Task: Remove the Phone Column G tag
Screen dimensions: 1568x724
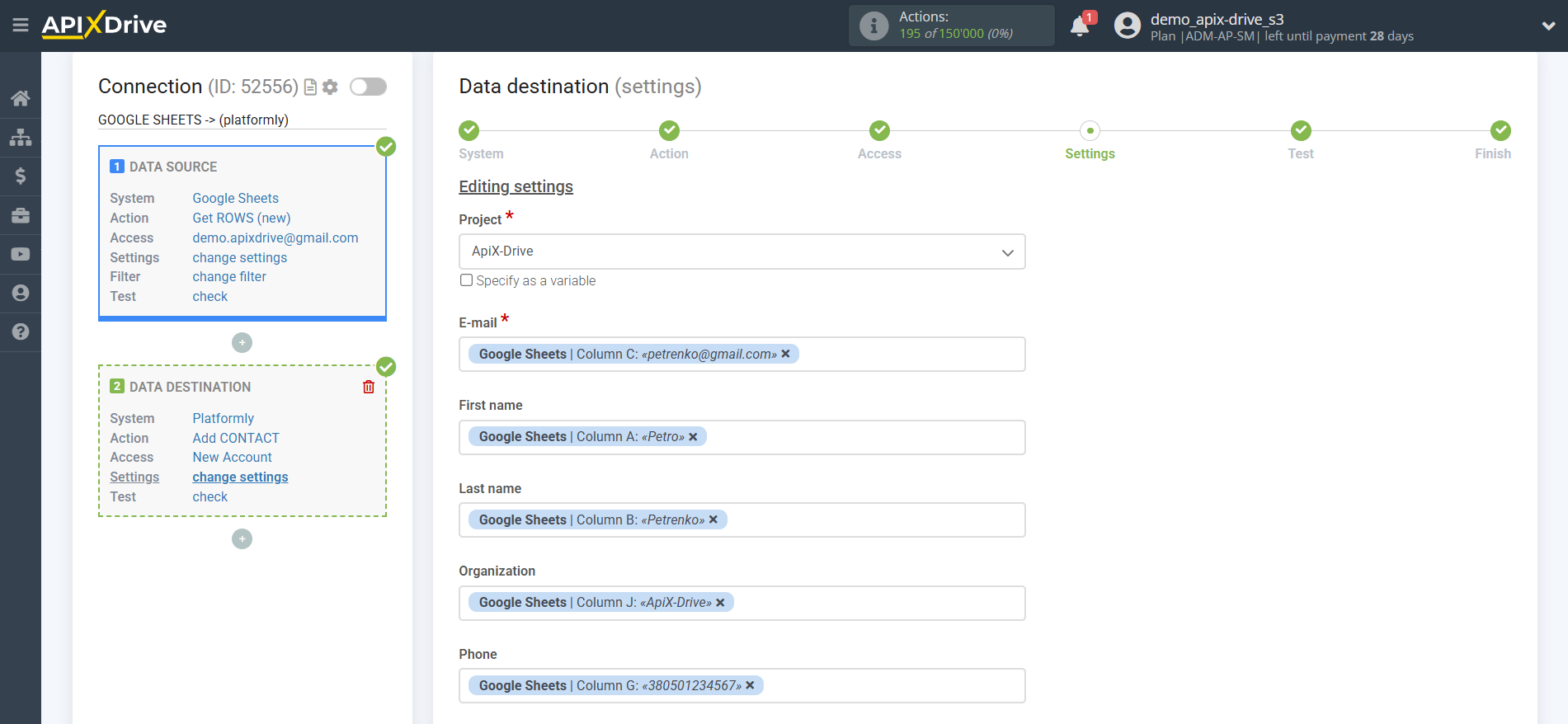Action: point(750,685)
